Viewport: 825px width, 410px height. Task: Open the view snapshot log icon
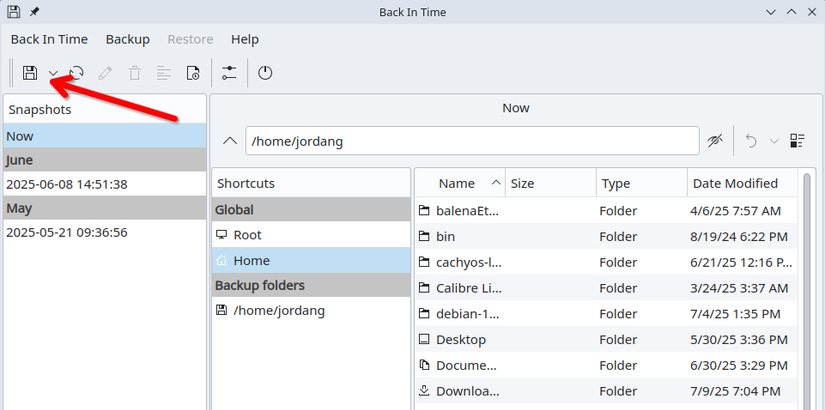tap(164, 73)
